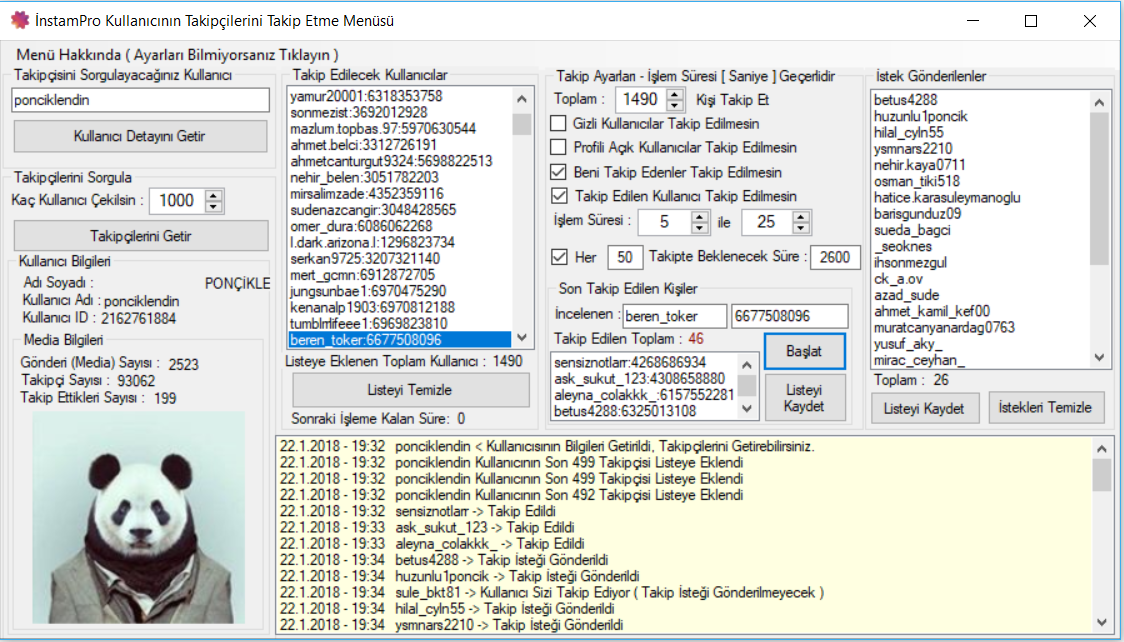Click İncelenen ID field 6677508096
This screenshot has width=1124, height=642.
pos(789,316)
